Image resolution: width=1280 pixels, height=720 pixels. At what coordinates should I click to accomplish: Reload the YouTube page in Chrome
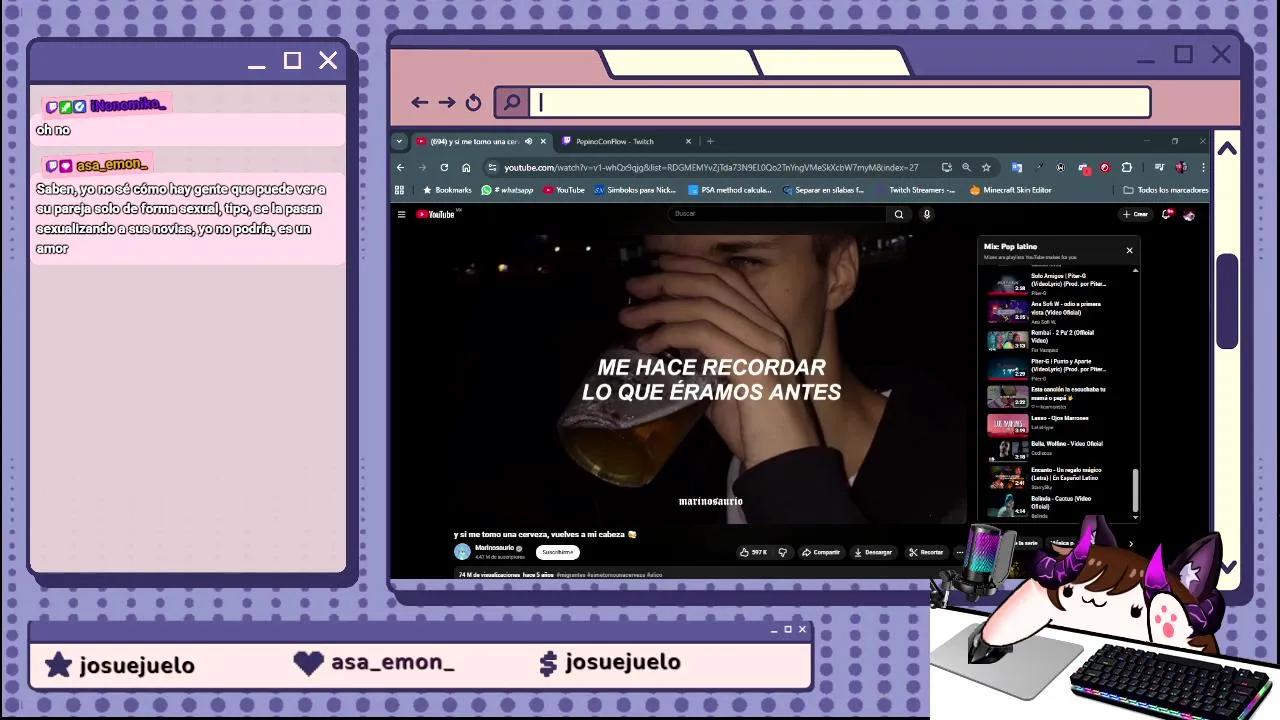(x=444, y=167)
